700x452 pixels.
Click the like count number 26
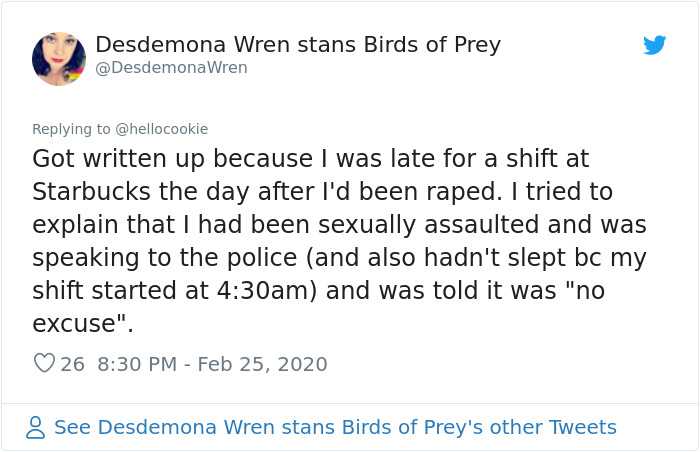(x=72, y=364)
